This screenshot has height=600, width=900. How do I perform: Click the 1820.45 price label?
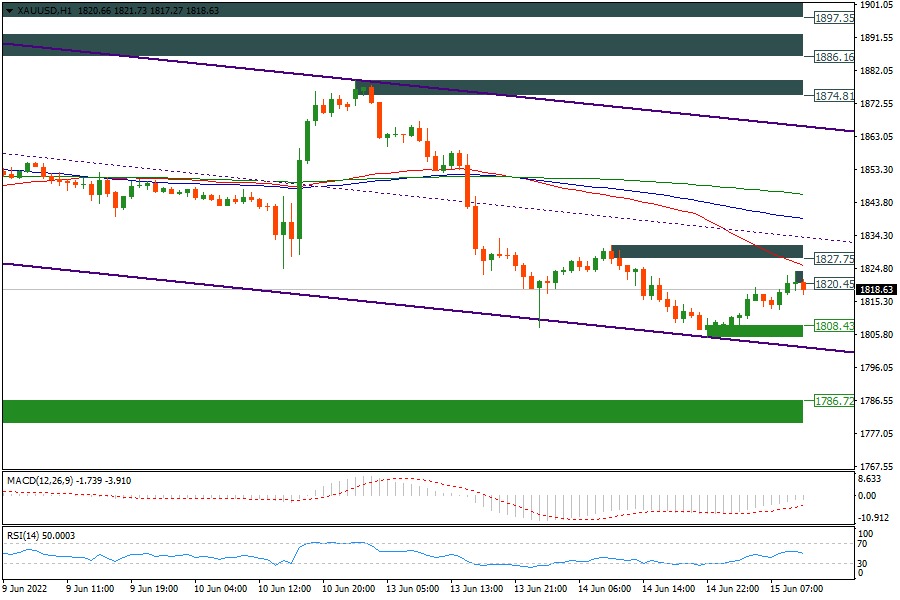pos(834,284)
